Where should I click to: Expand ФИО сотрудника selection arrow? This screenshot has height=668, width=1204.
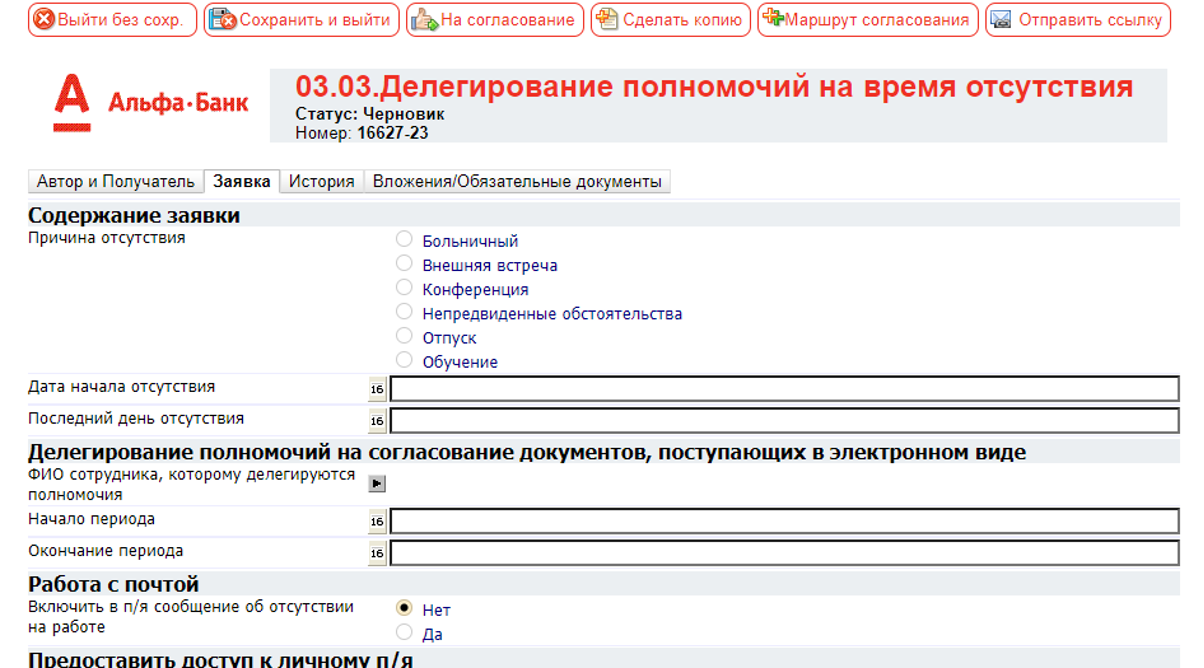pyautogui.click(x=377, y=484)
